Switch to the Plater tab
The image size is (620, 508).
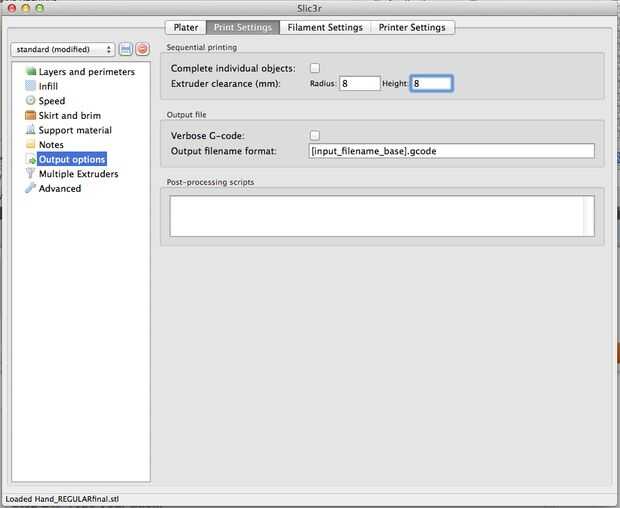(186, 27)
